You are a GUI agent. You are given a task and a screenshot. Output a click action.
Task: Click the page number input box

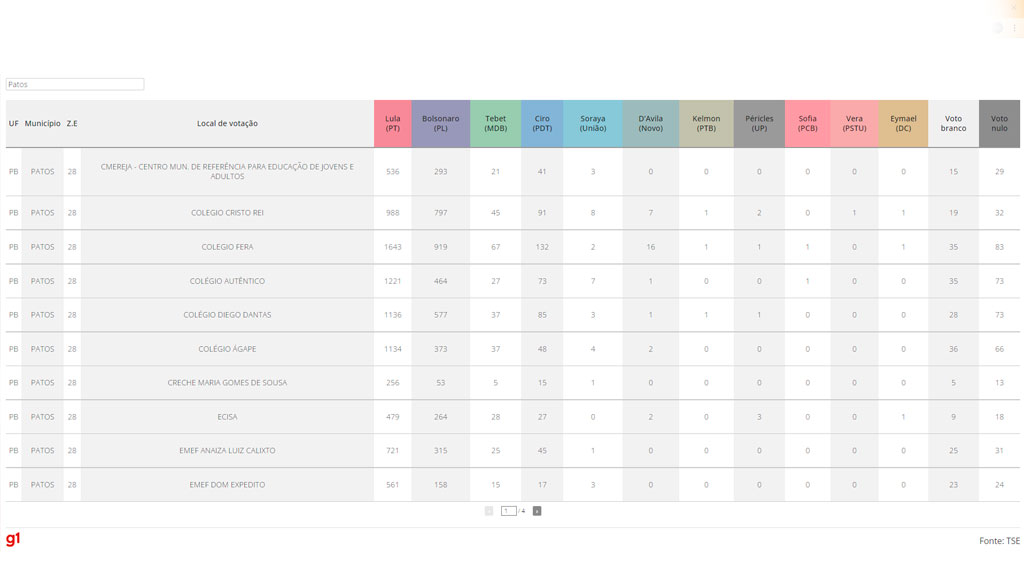[x=508, y=511]
